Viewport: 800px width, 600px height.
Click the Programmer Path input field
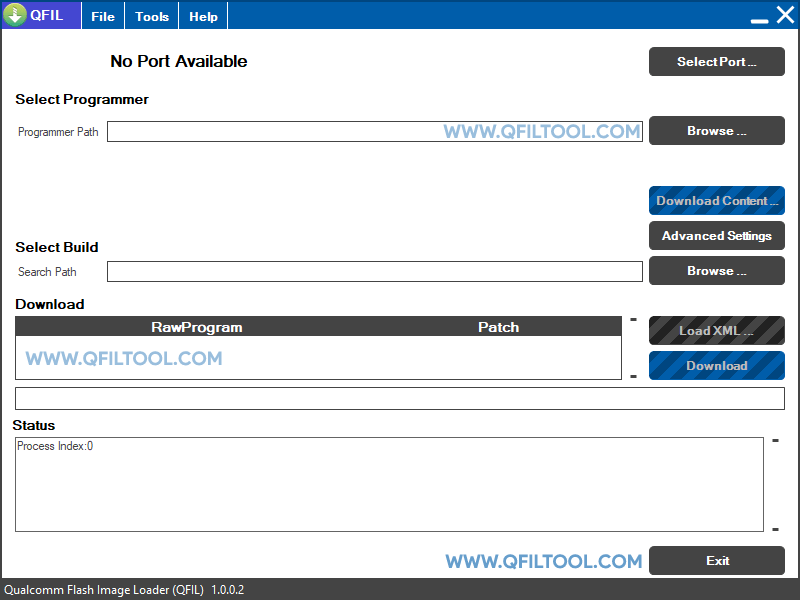[x=375, y=131]
